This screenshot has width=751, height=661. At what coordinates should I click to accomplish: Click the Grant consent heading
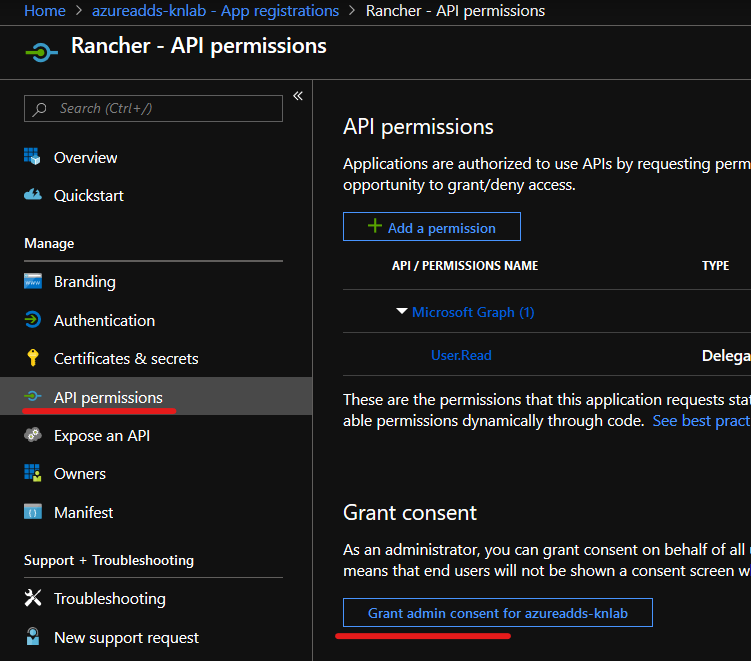[410, 513]
